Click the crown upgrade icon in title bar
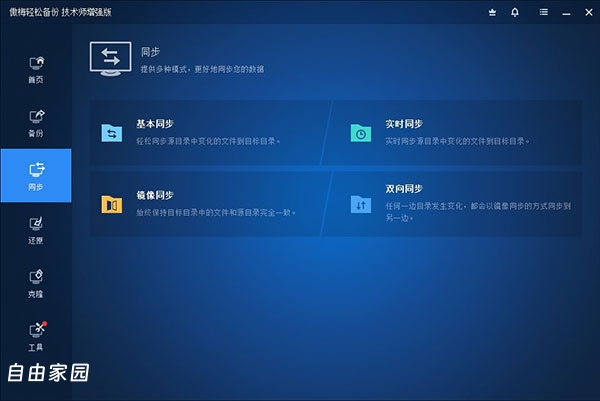Image resolution: width=600 pixels, height=401 pixels. click(492, 12)
